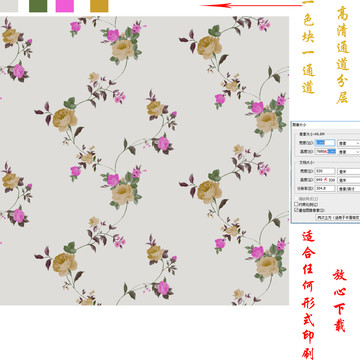Select the green color block swatch
This screenshot has width=360, height=360.
[38, 6]
